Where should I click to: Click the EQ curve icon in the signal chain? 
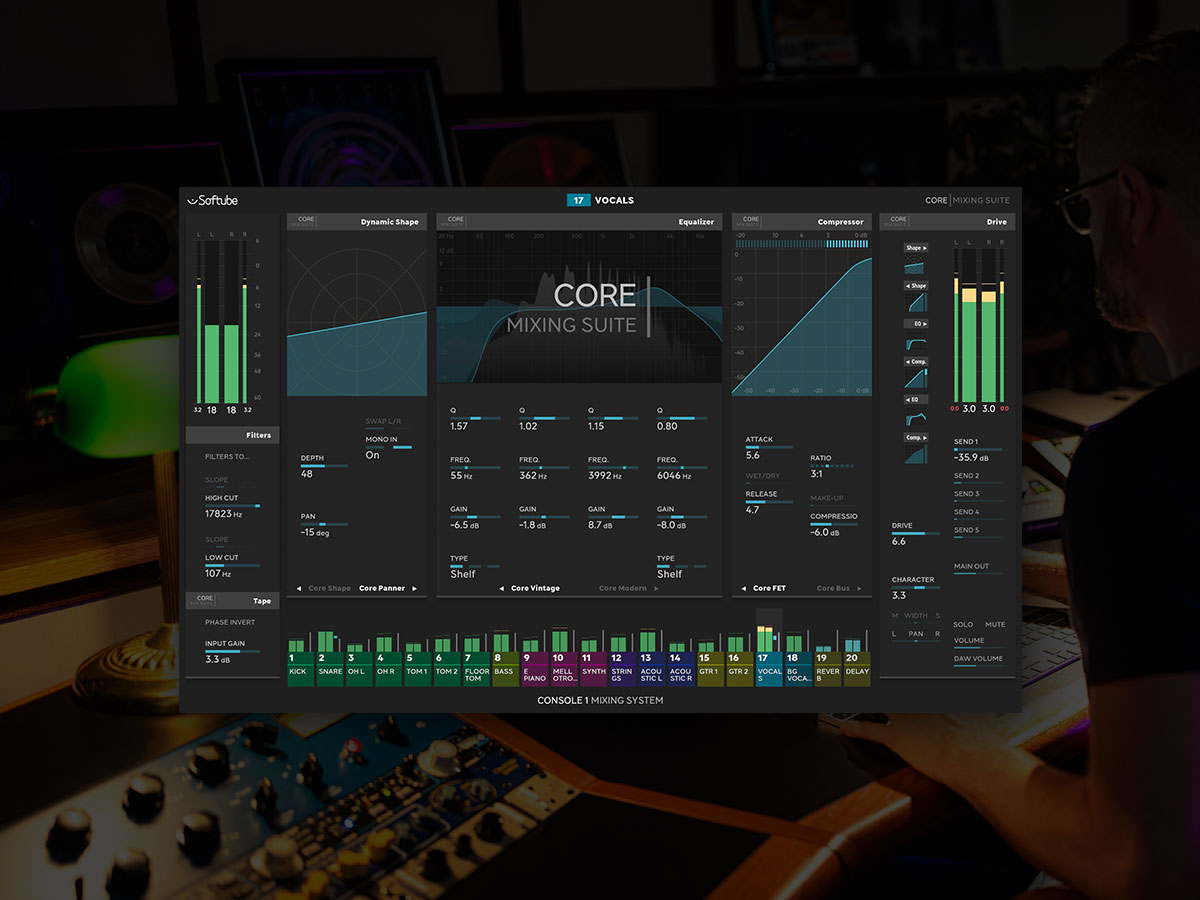click(x=915, y=341)
